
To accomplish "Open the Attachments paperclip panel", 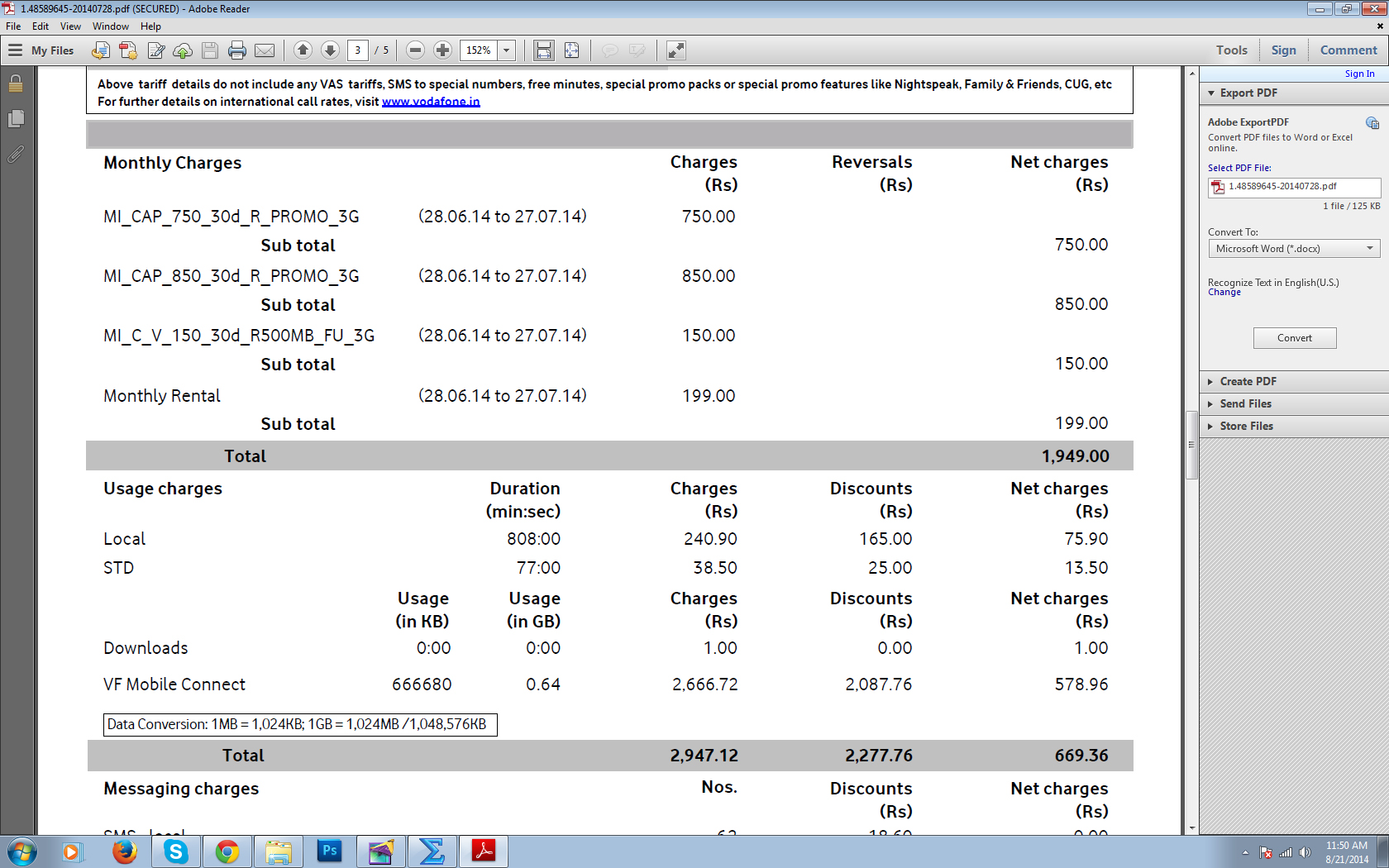I will pos(16,155).
